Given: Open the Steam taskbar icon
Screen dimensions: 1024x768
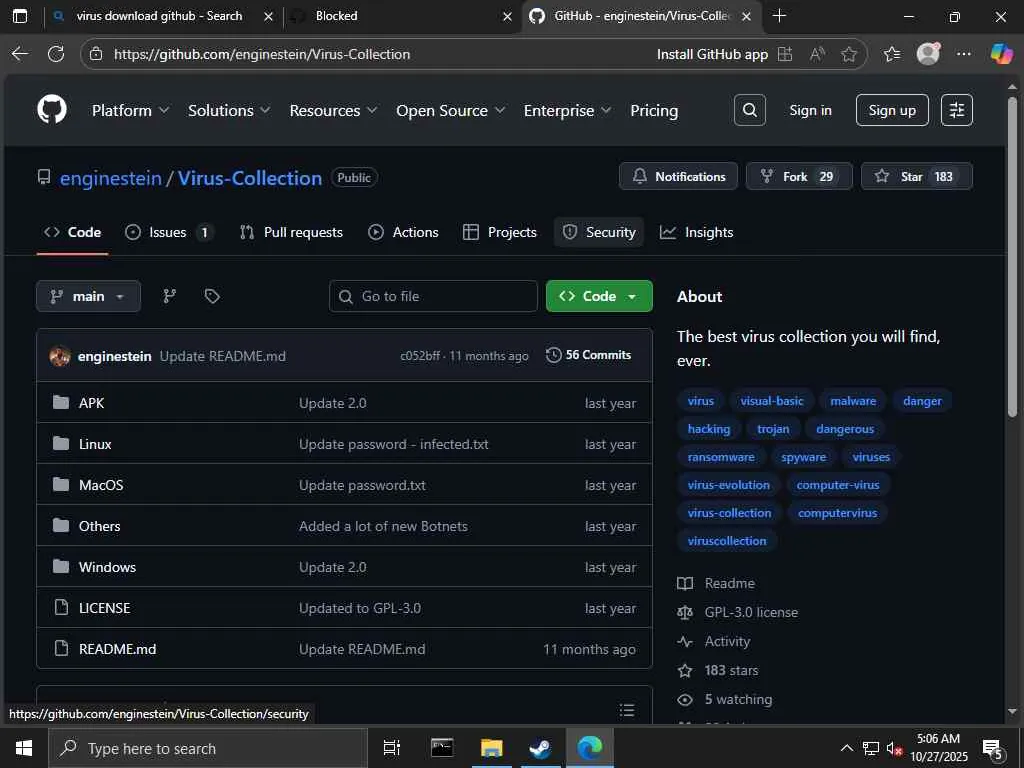Looking at the screenshot, I should (540, 748).
